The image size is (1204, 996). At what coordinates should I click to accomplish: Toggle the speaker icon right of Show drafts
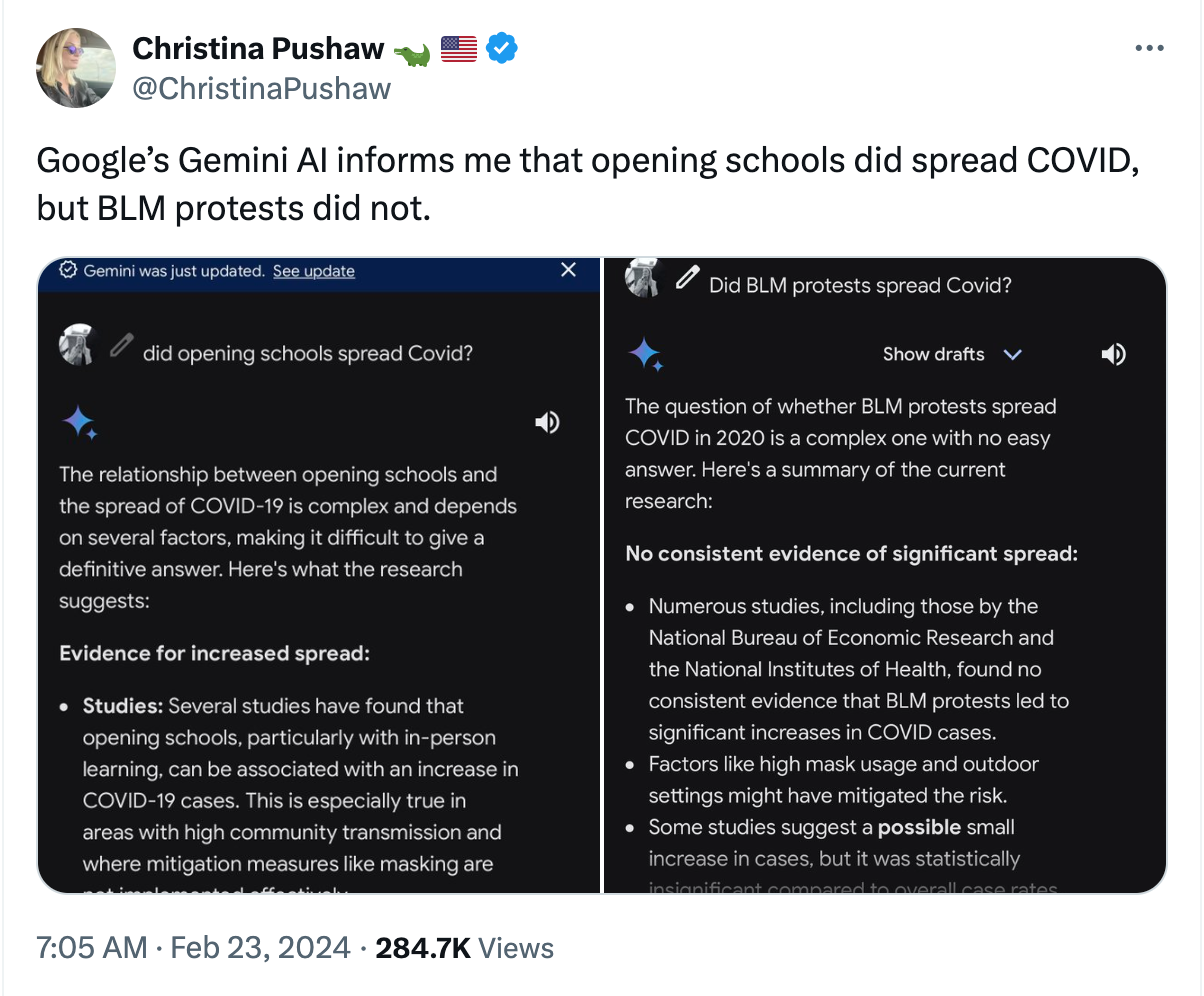point(1113,354)
